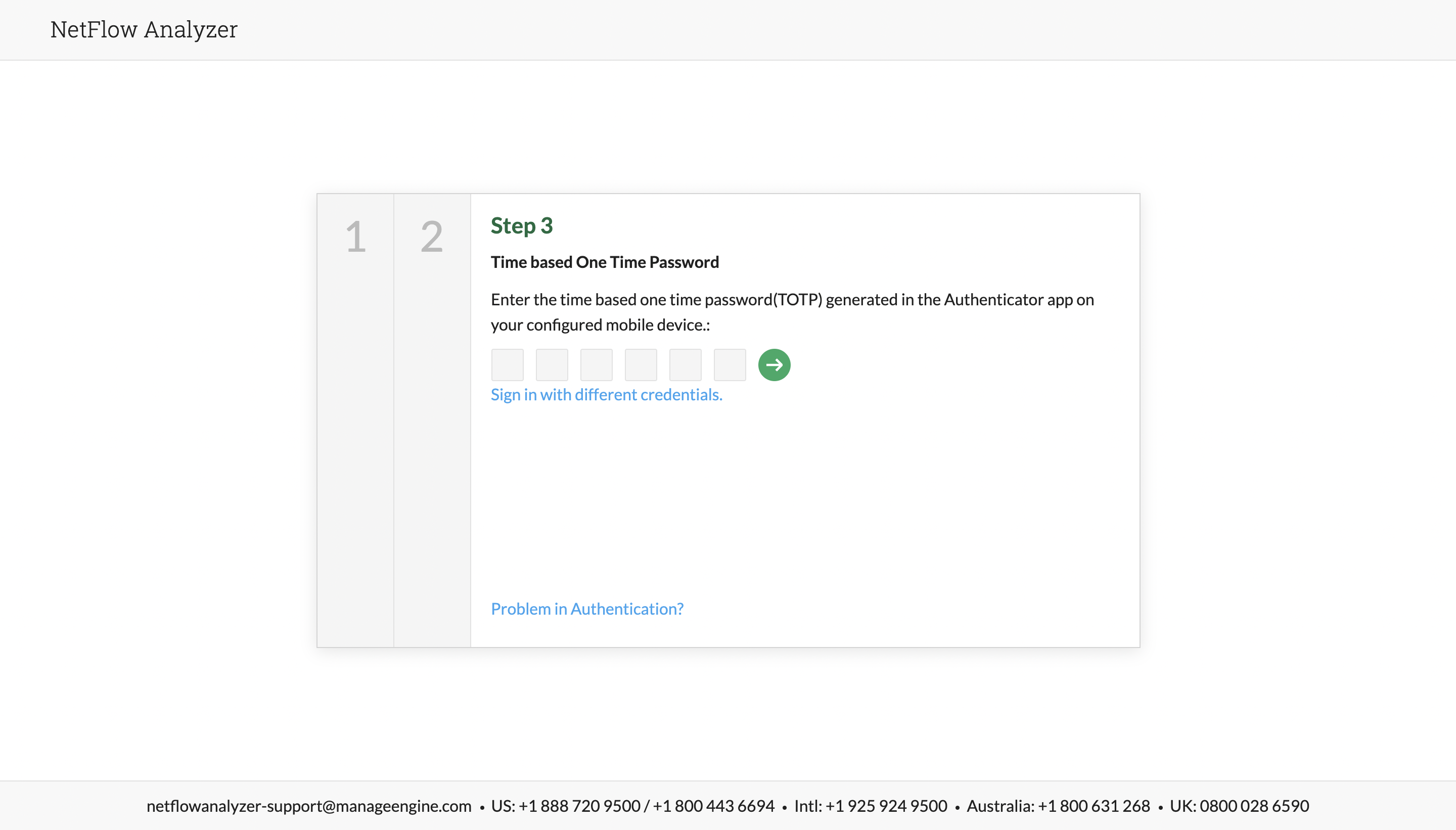Select the third TOTP digit field
The width and height of the screenshot is (1456, 830).
[x=596, y=365]
